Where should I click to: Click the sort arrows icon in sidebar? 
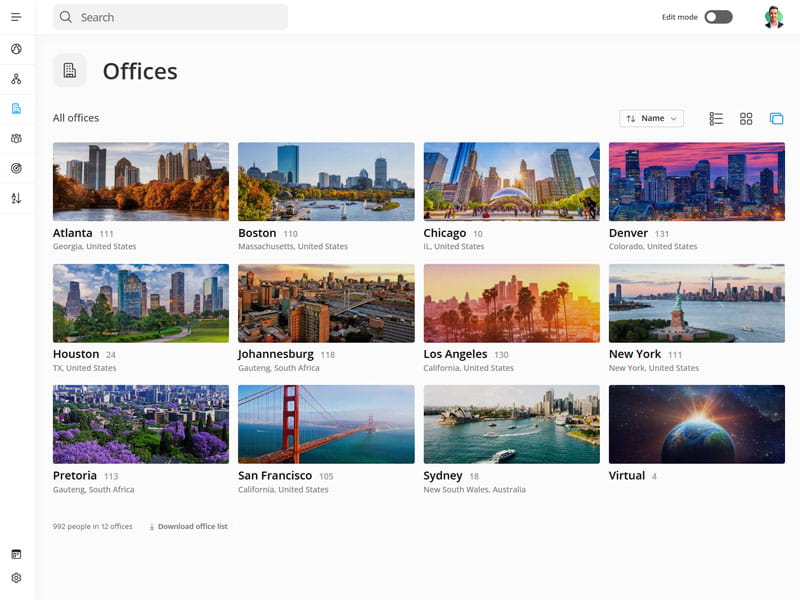[x=15, y=198]
